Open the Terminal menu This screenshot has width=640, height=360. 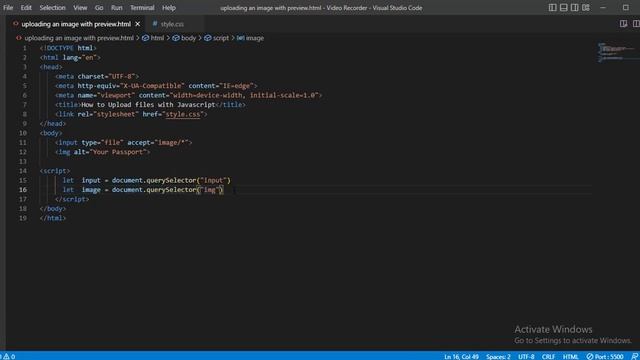pyautogui.click(x=142, y=8)
